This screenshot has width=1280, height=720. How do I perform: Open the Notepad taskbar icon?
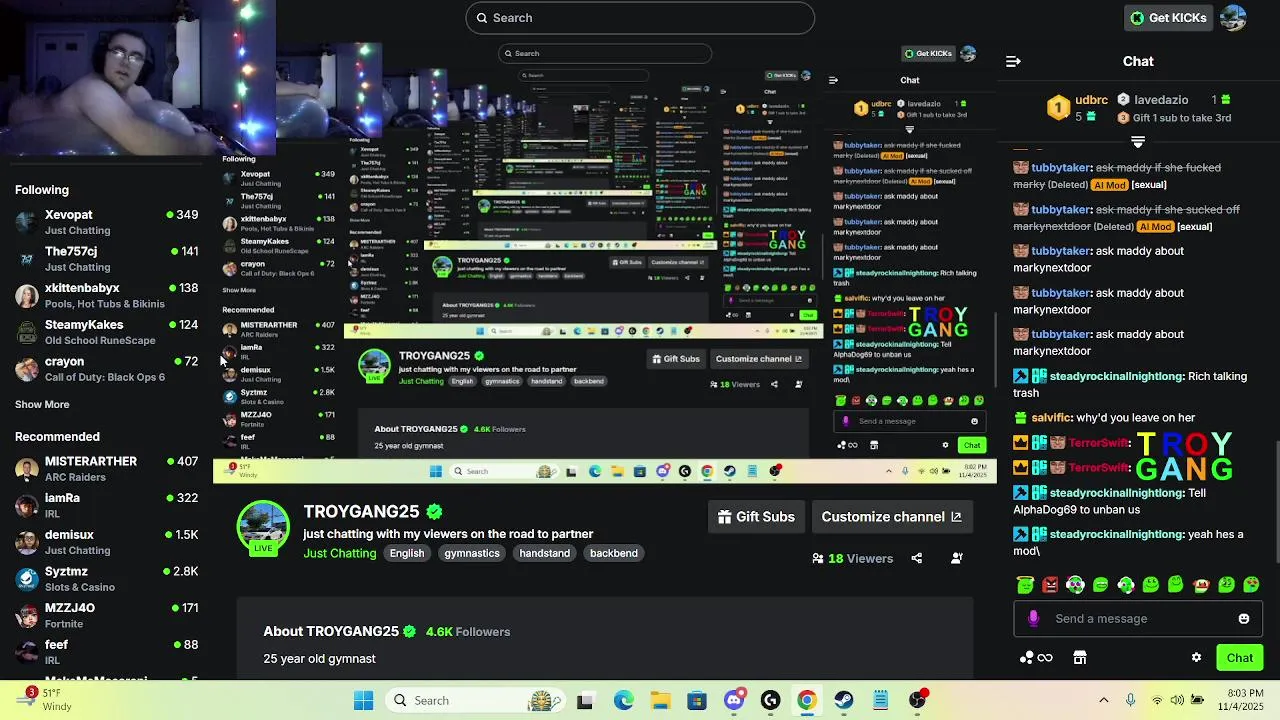(880, 700)
